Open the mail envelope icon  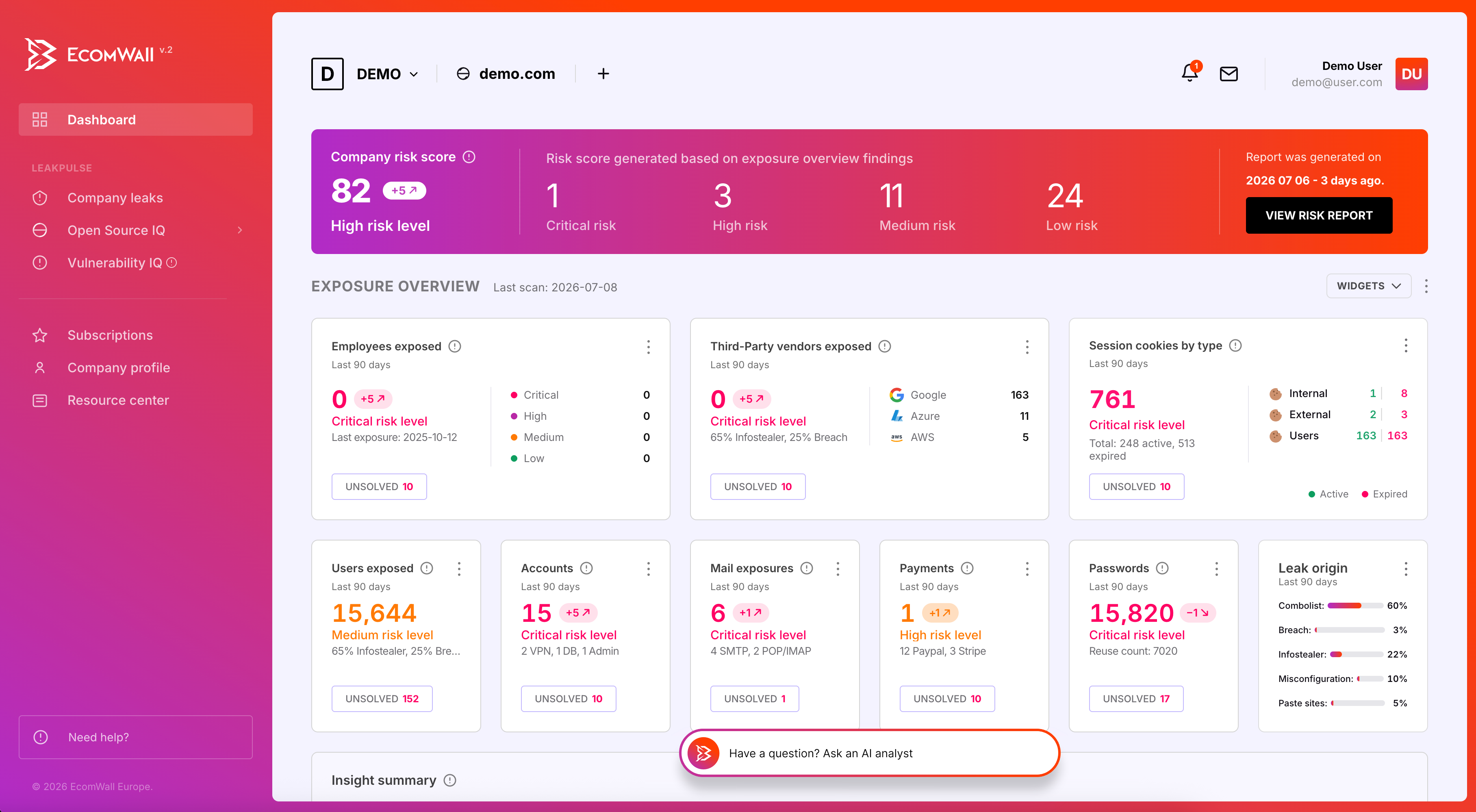click(1229, 74)
